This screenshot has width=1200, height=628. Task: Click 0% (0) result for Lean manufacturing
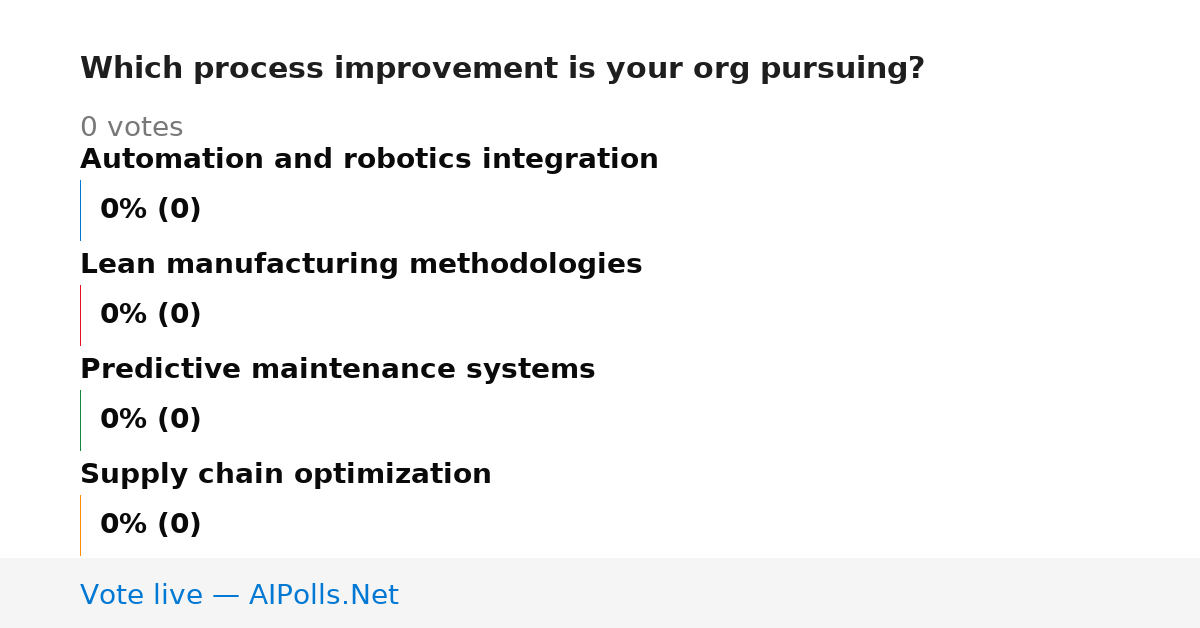pos(151,315)
